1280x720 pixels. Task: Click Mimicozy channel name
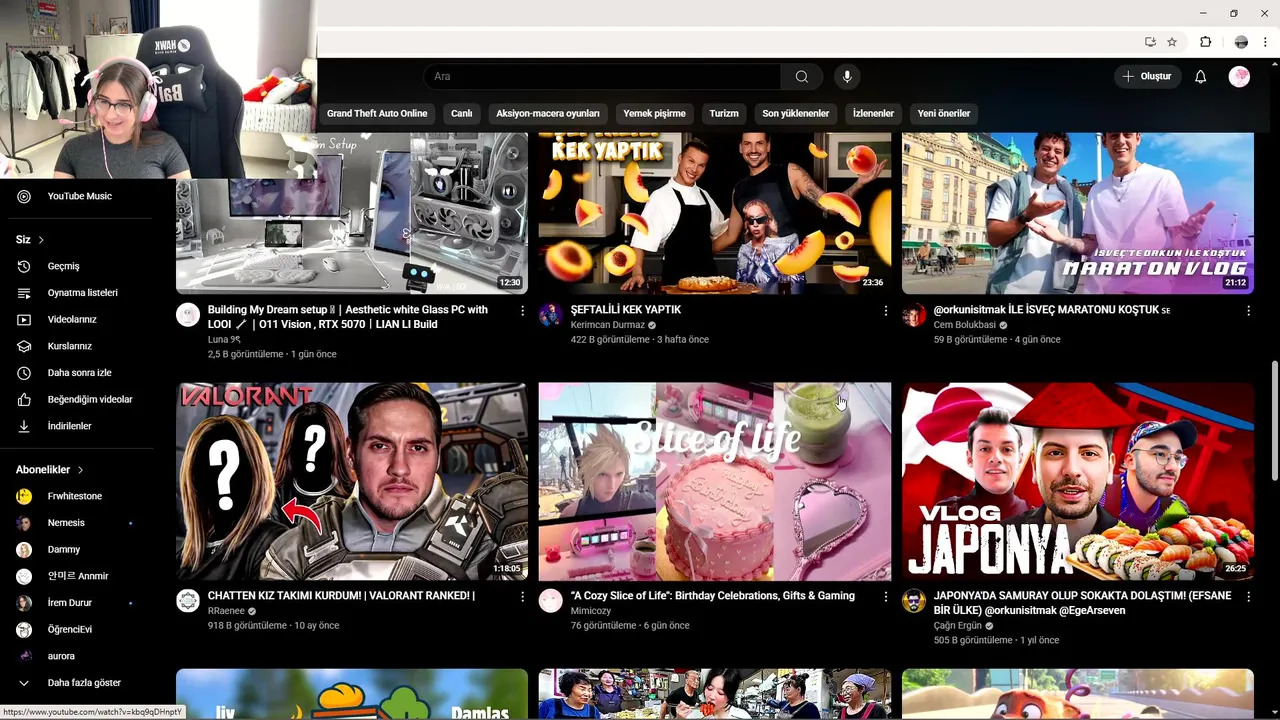click(x=591, y=611)
